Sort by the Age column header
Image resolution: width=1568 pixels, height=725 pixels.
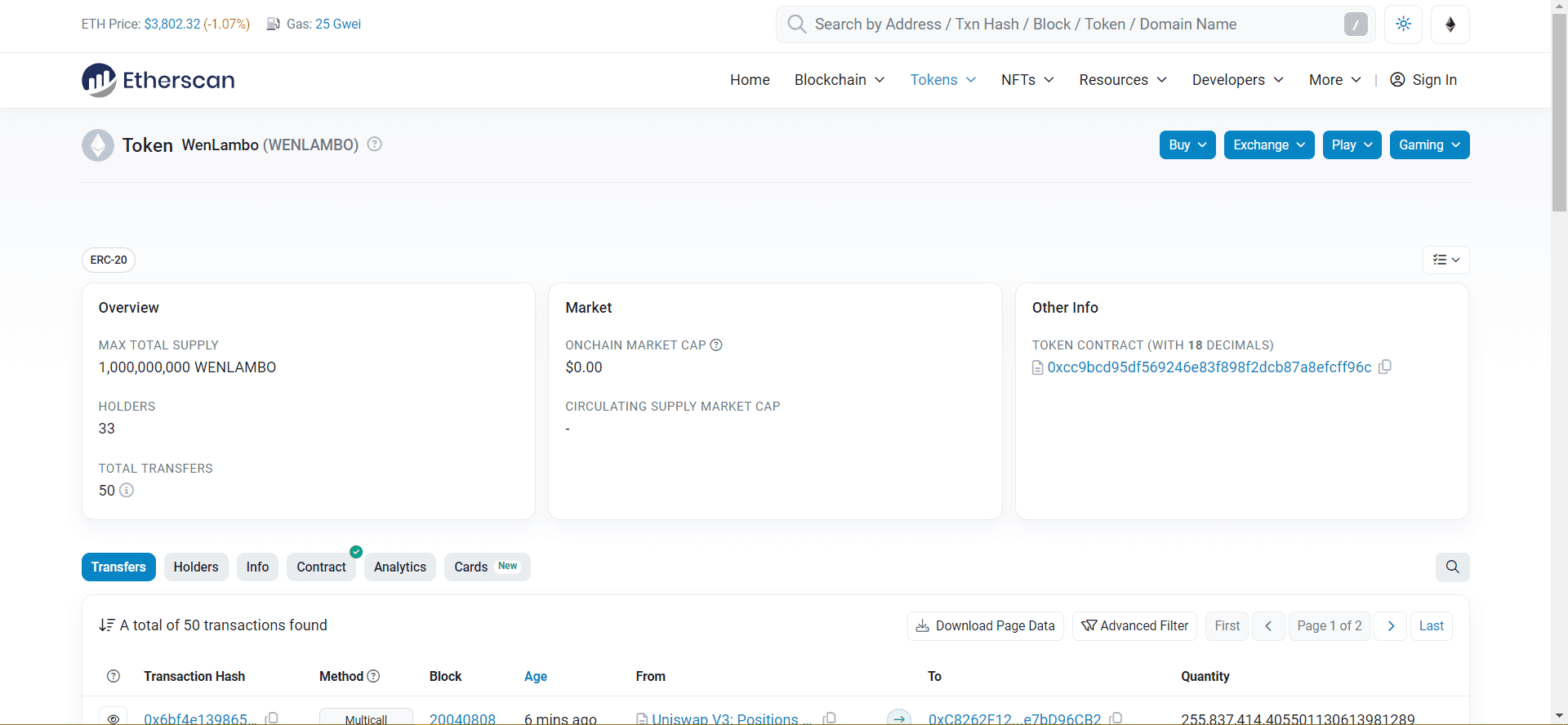536,676
